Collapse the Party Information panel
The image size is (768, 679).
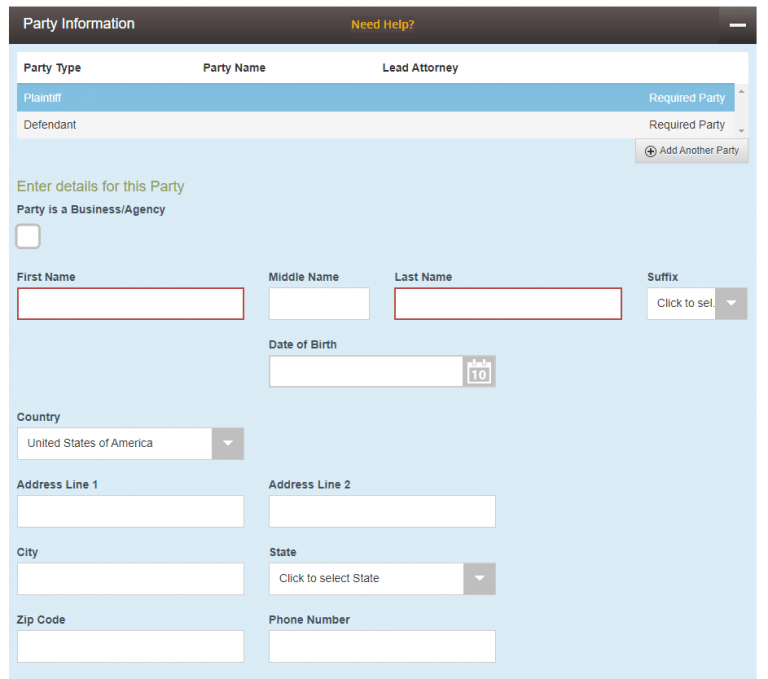click(x=737, y=25)
